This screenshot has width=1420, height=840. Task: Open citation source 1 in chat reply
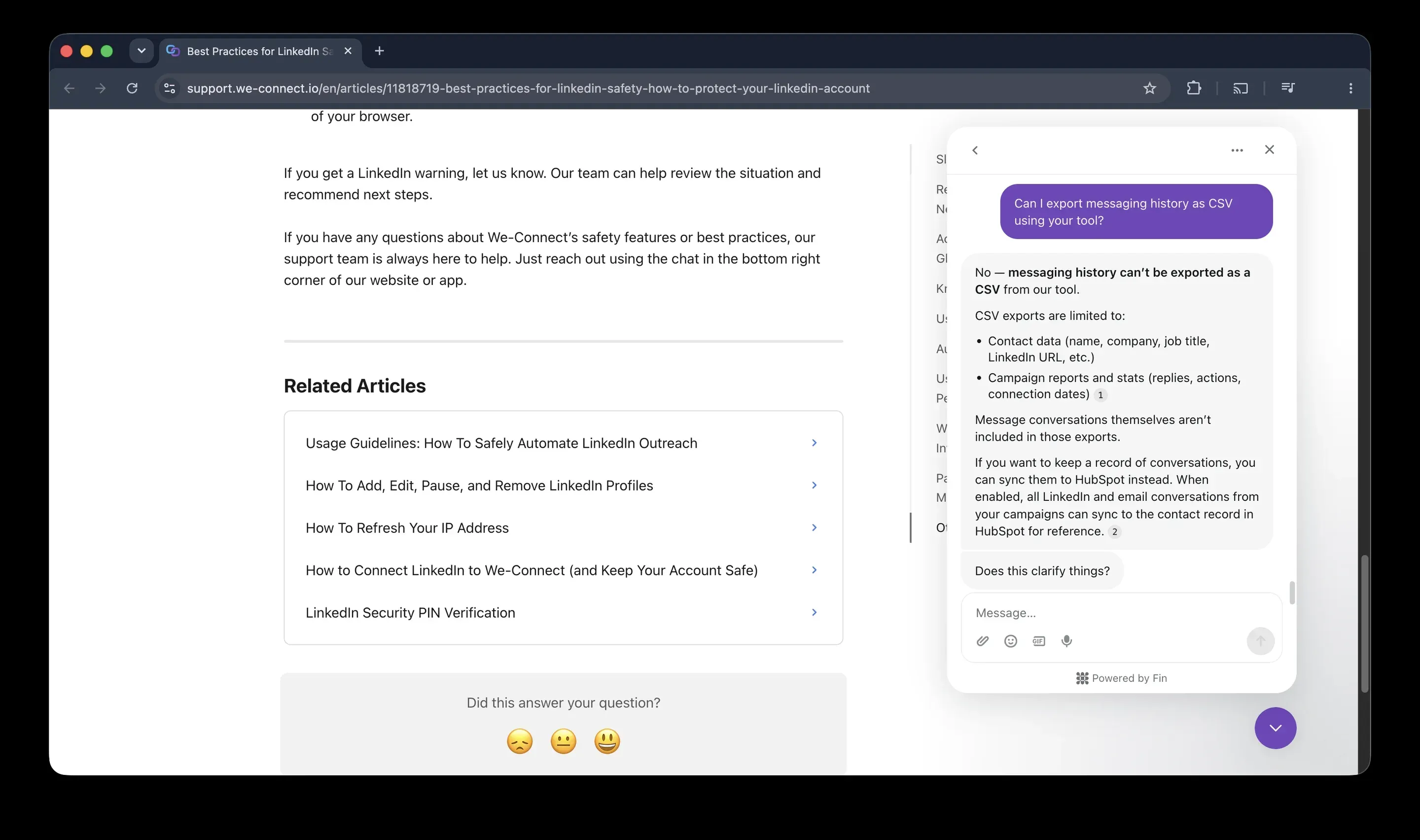[1100, 395]
